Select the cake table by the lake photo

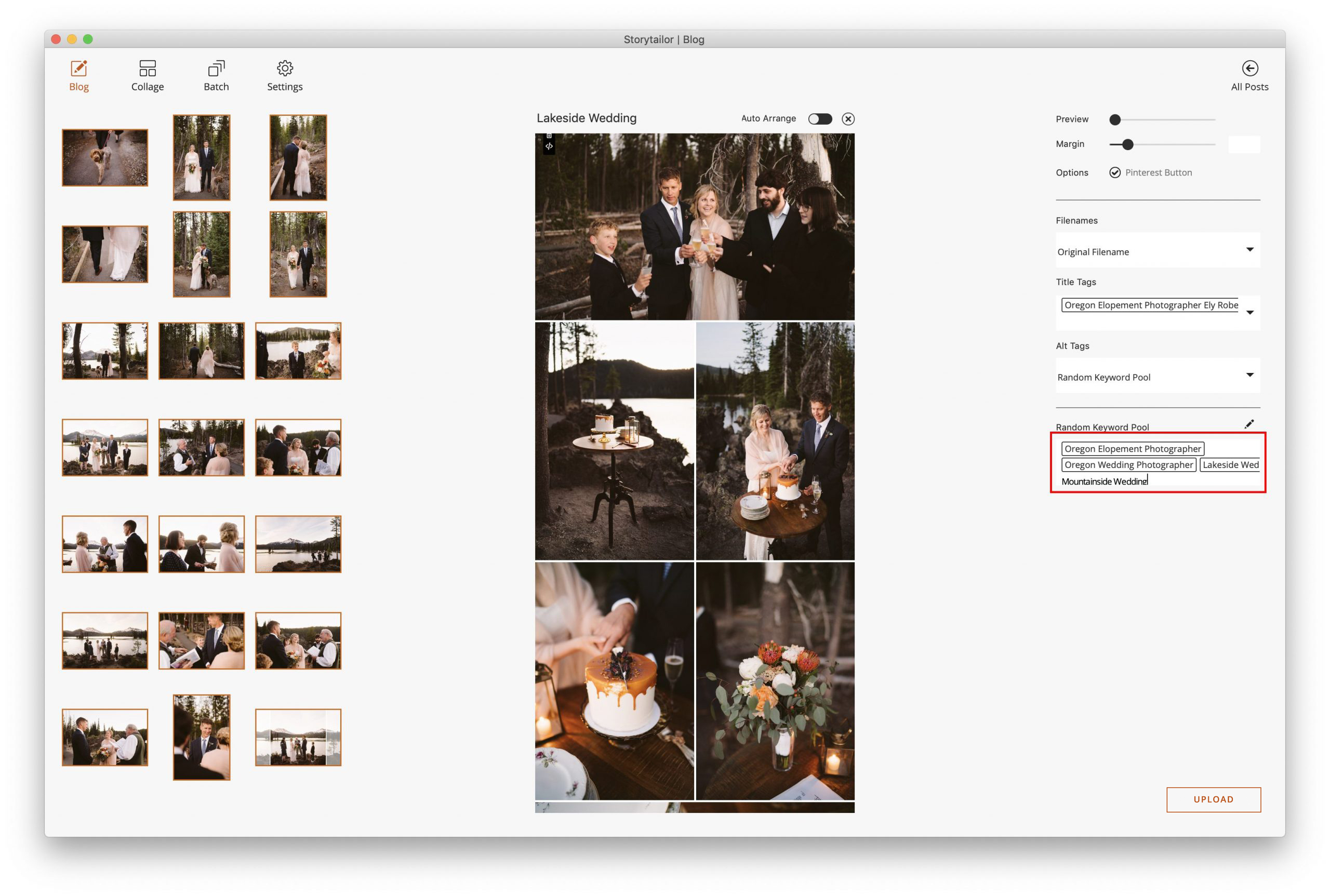click(x=615, y=440)
